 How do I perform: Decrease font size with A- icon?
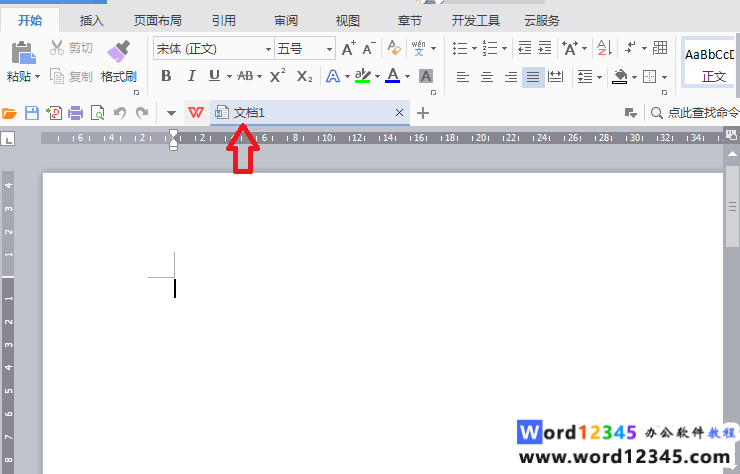pyautogui.click(x=369, y=48)
